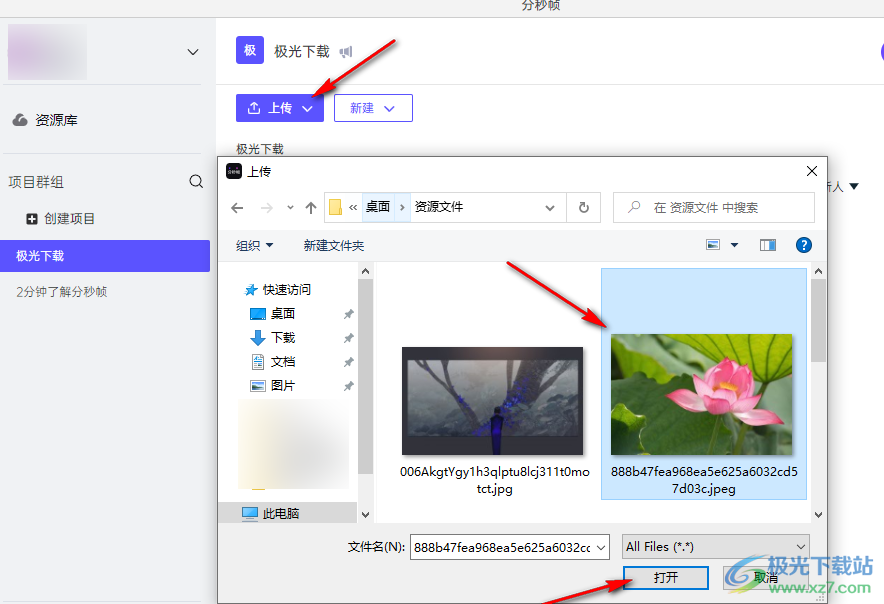Viewport: 884px width, 604px height.
Task: Click the back arrow in upload dialog
Action: click(x=237, y=208)
